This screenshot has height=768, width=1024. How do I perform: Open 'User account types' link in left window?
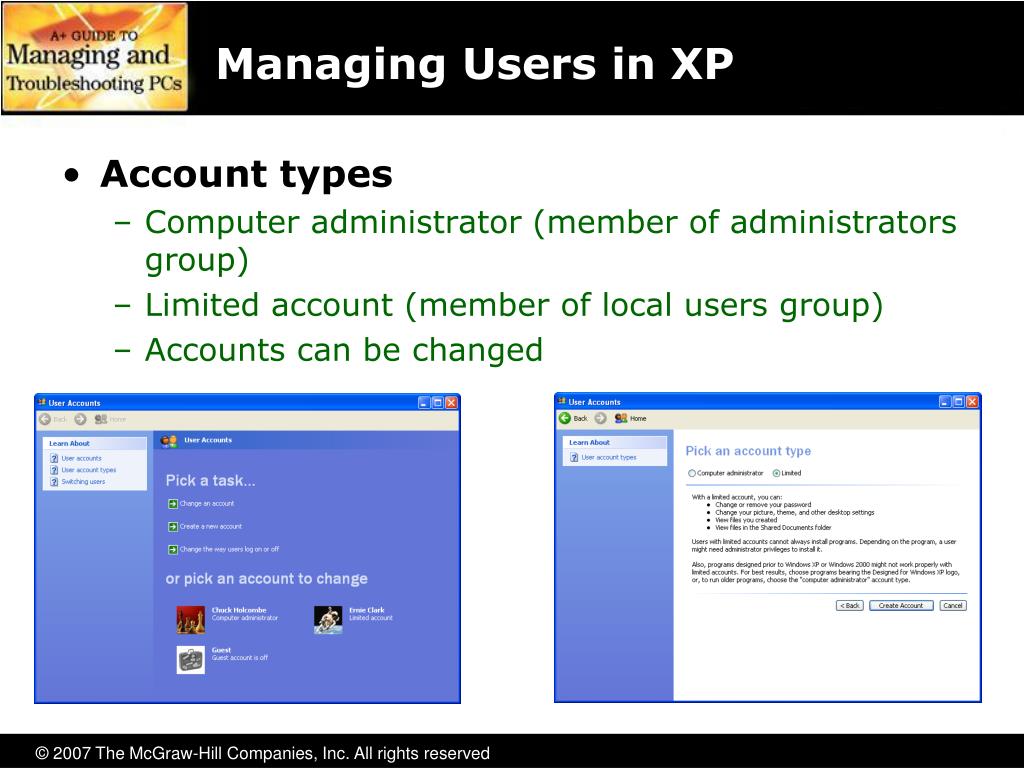click(88, 470)
